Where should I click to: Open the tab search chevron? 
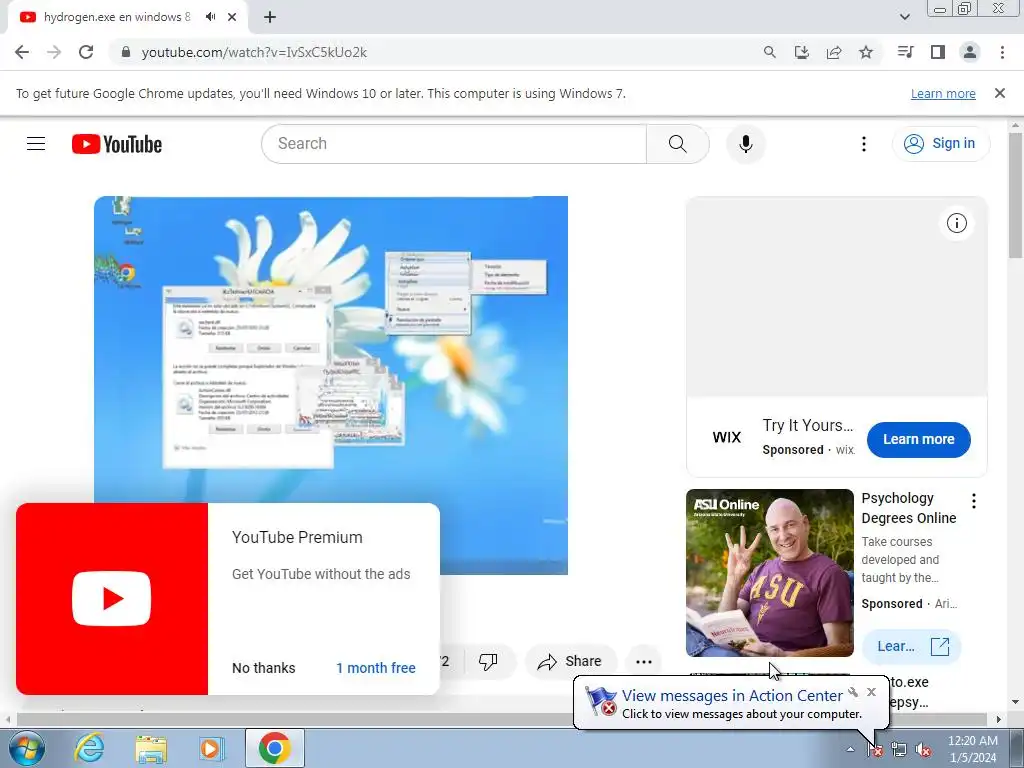point(904,17)
